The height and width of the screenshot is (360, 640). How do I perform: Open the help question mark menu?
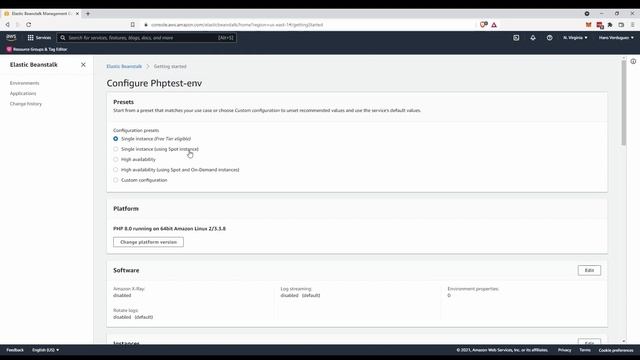[x=549, y=38]
